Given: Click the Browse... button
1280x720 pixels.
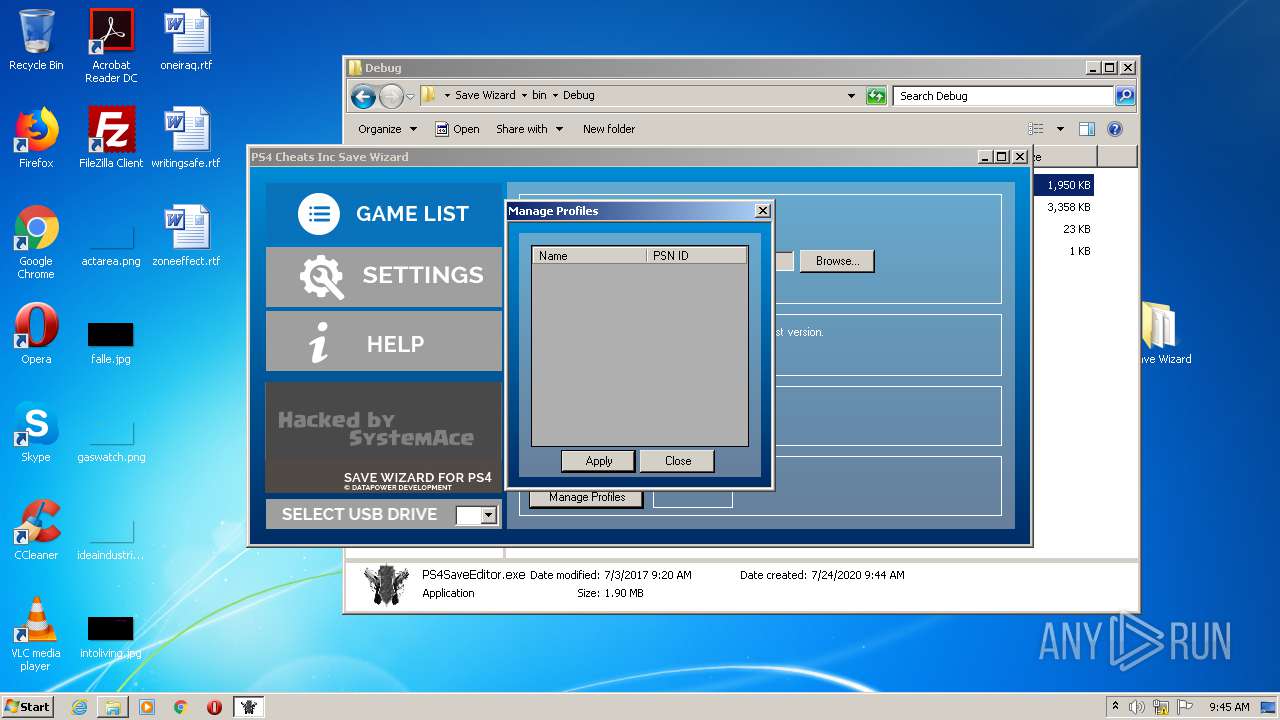Looking at the screenshot, I should coord(837,261).
